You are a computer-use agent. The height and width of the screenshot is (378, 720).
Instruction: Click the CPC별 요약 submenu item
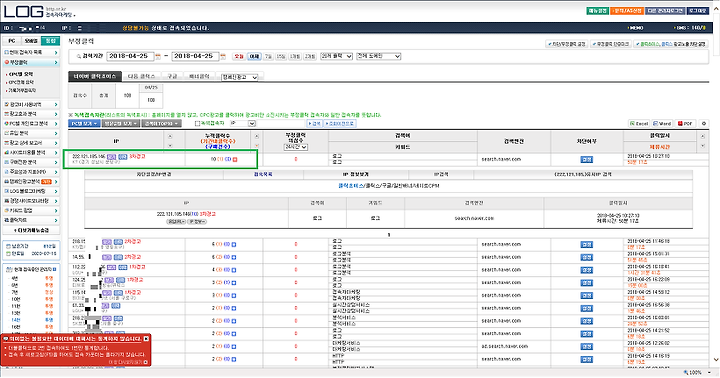tap(21, 74)
